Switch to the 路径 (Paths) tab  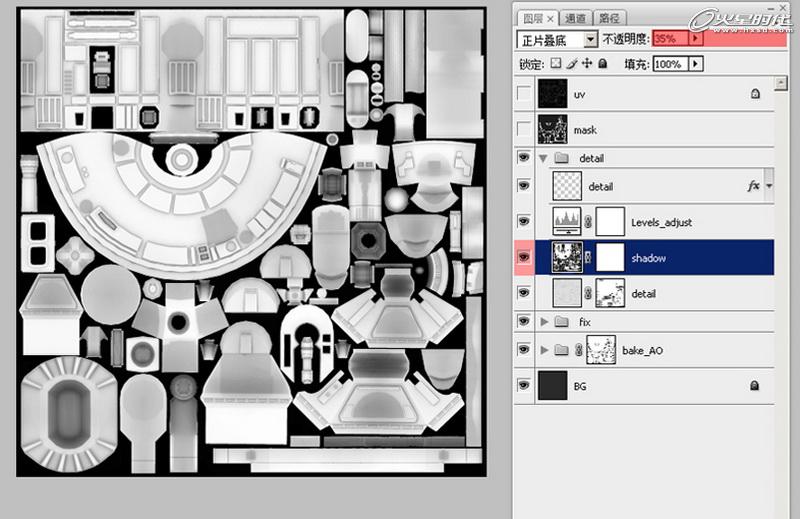(609, 18)
